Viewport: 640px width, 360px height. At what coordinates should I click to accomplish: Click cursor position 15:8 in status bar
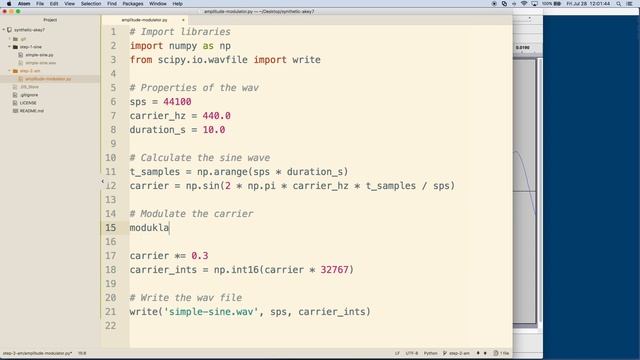(x=82, y=353)
